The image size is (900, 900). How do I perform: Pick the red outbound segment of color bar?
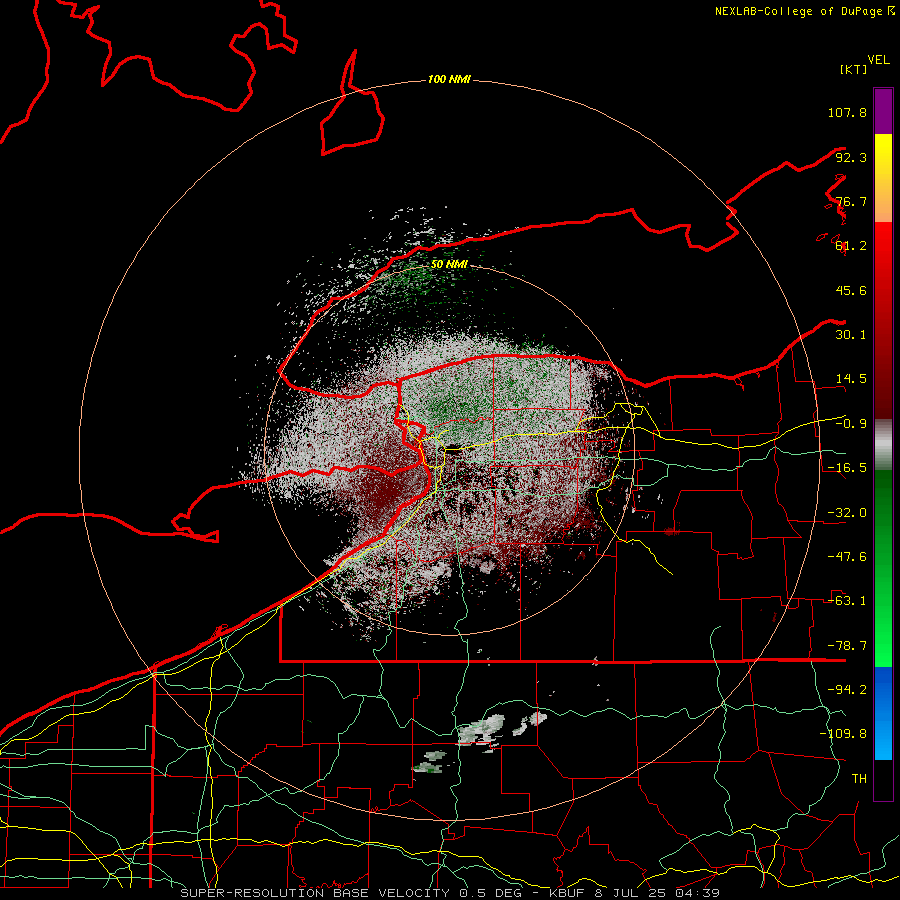(883, 320)
